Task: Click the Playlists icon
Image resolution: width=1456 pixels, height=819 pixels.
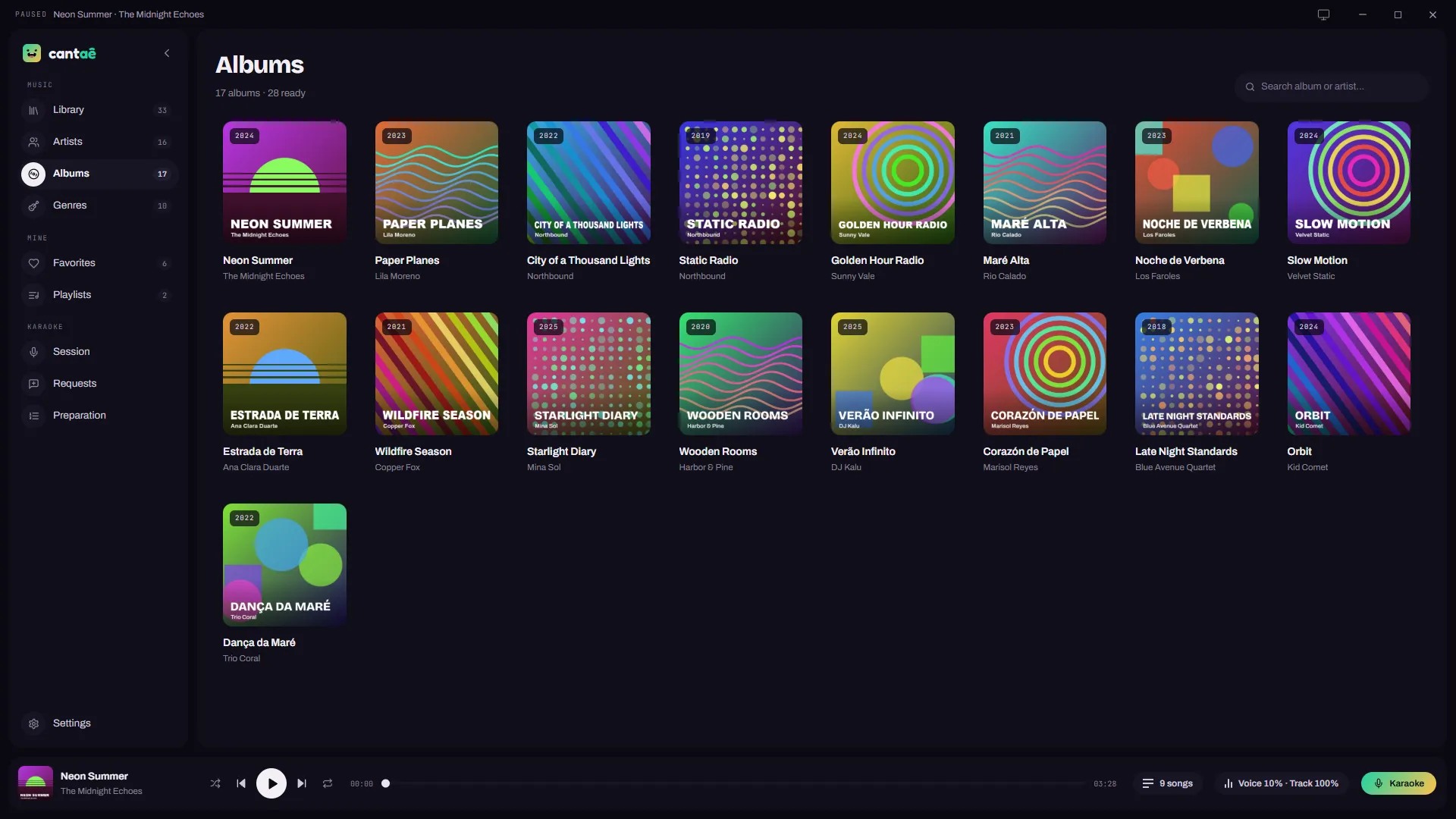Action: [x=33, y=295]
